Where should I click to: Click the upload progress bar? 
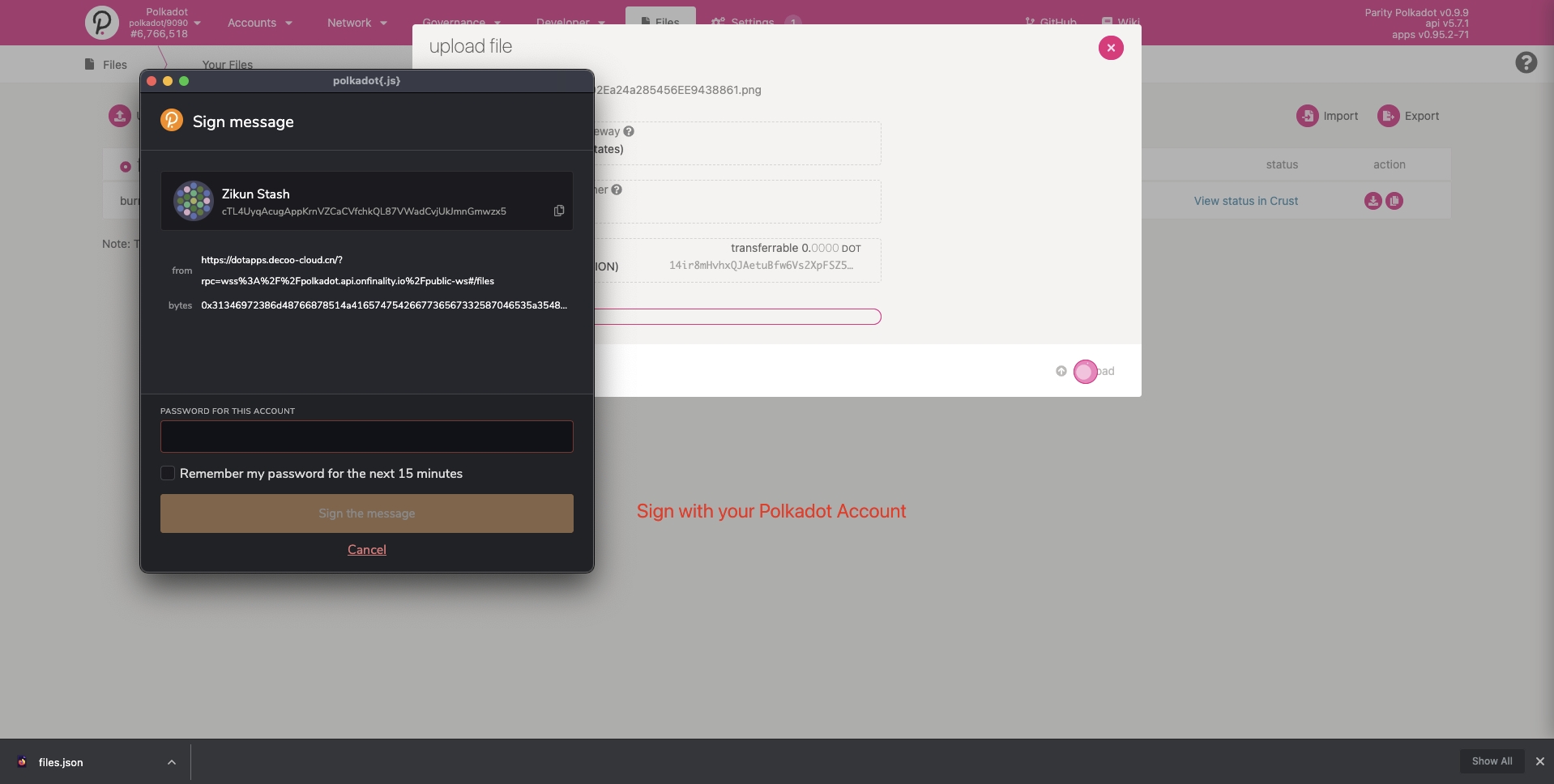click(x=737, y=317)
